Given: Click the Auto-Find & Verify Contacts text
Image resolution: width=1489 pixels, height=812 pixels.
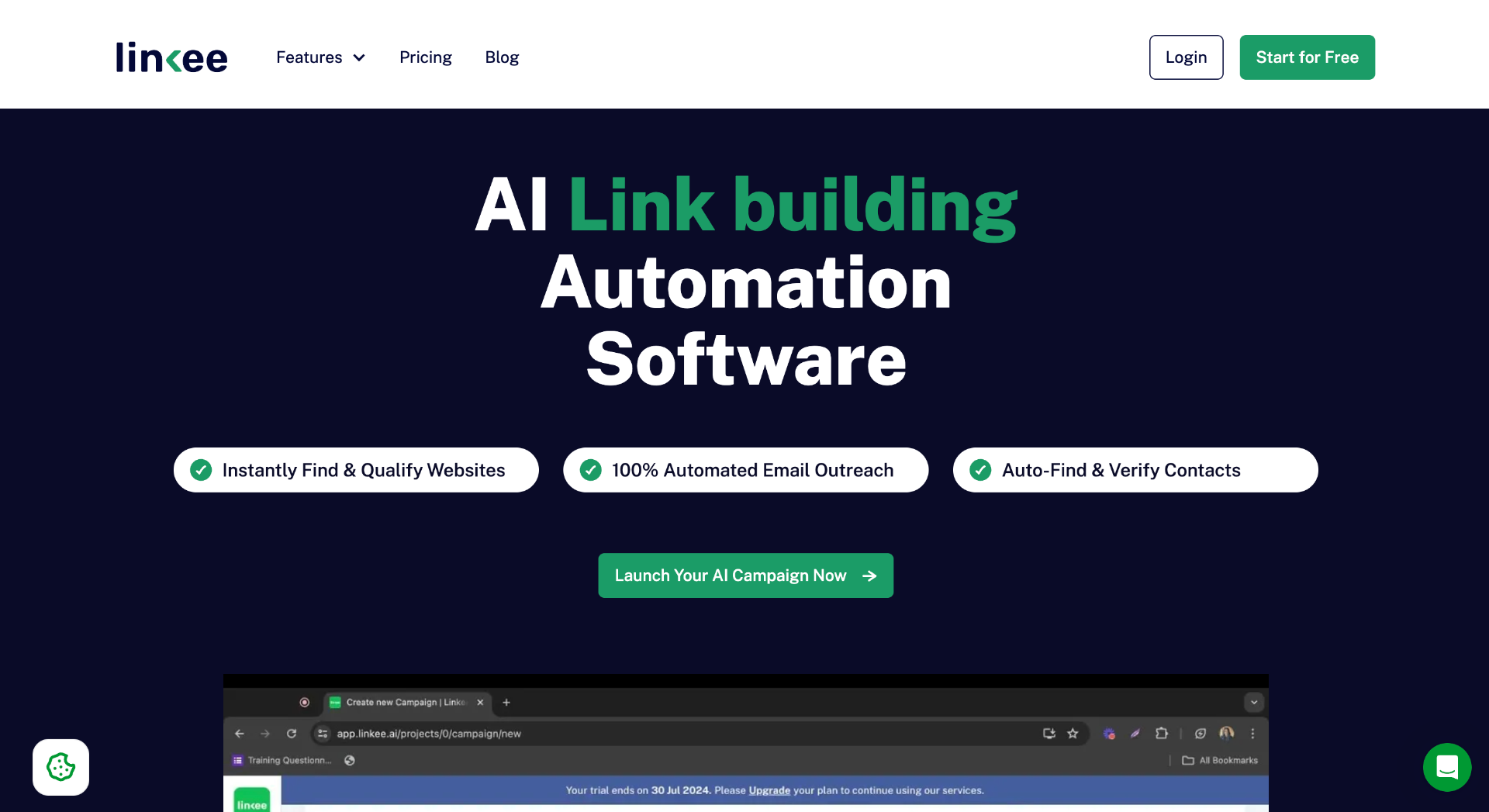Looking at the screenshot, I should click(1121, 470).
